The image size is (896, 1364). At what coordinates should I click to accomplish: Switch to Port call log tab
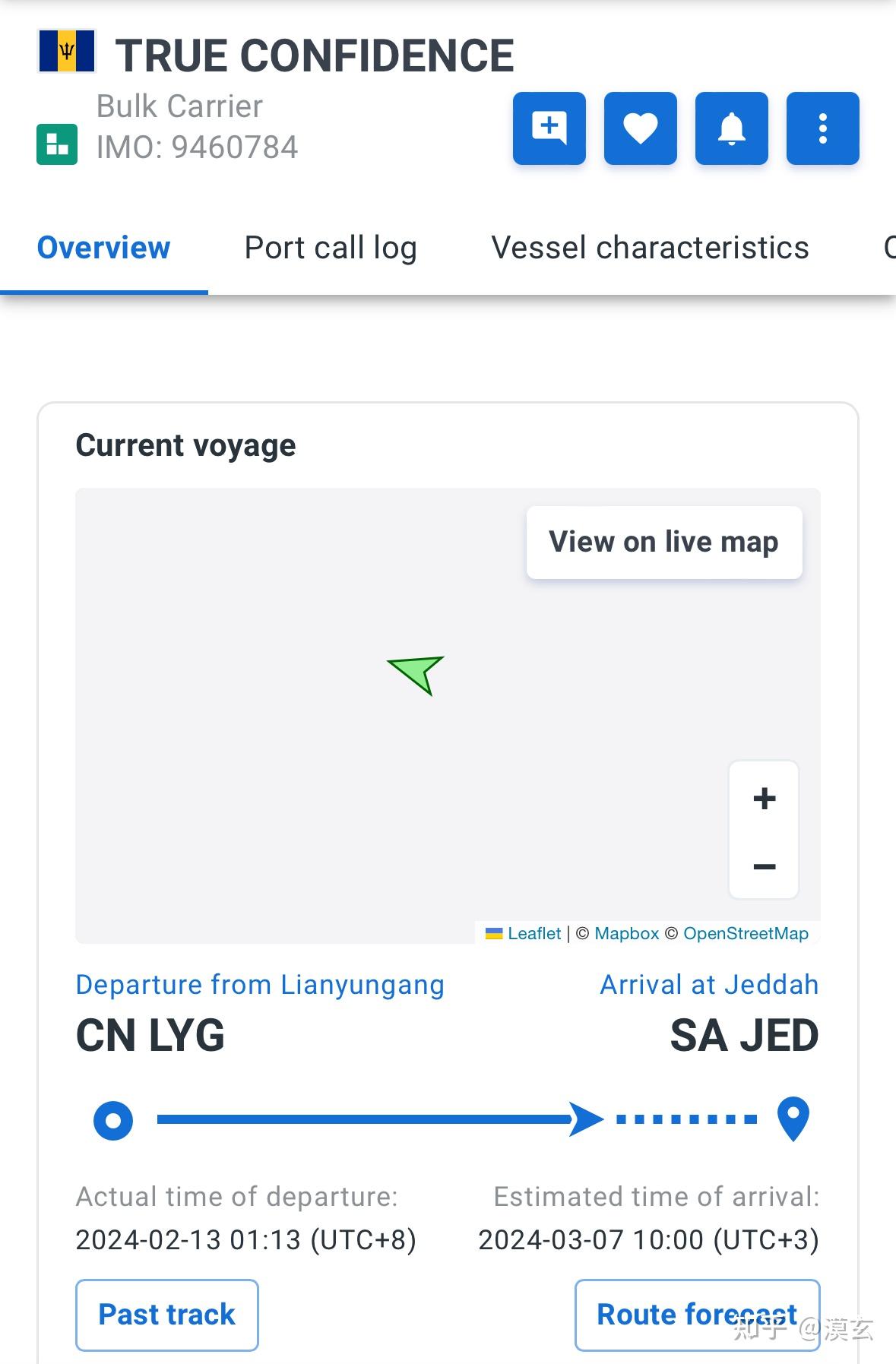(x=331, y=248)
